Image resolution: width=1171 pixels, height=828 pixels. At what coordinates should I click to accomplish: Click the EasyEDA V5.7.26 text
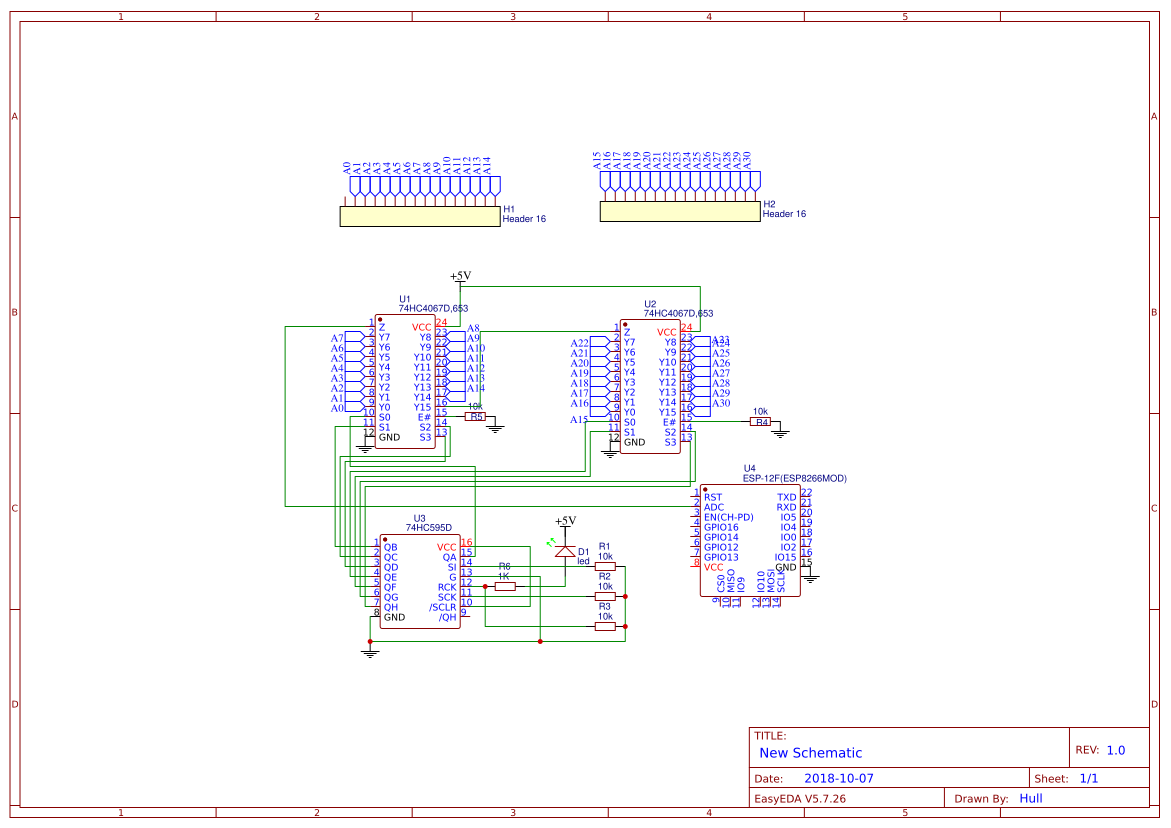pos(800,798)
